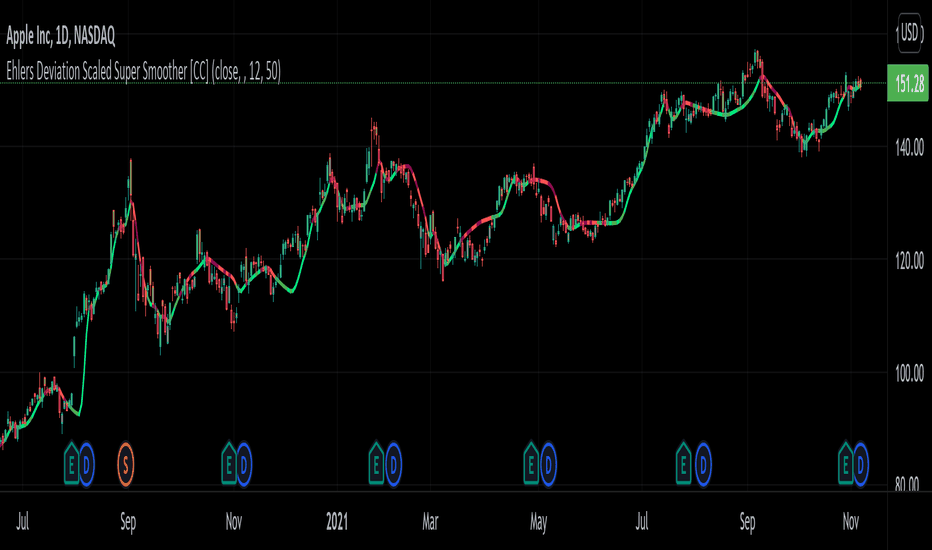Open the last dividend D marker under the 151.28 price
The height and width of the screenshot is (550, 932).
pos(860,464)
